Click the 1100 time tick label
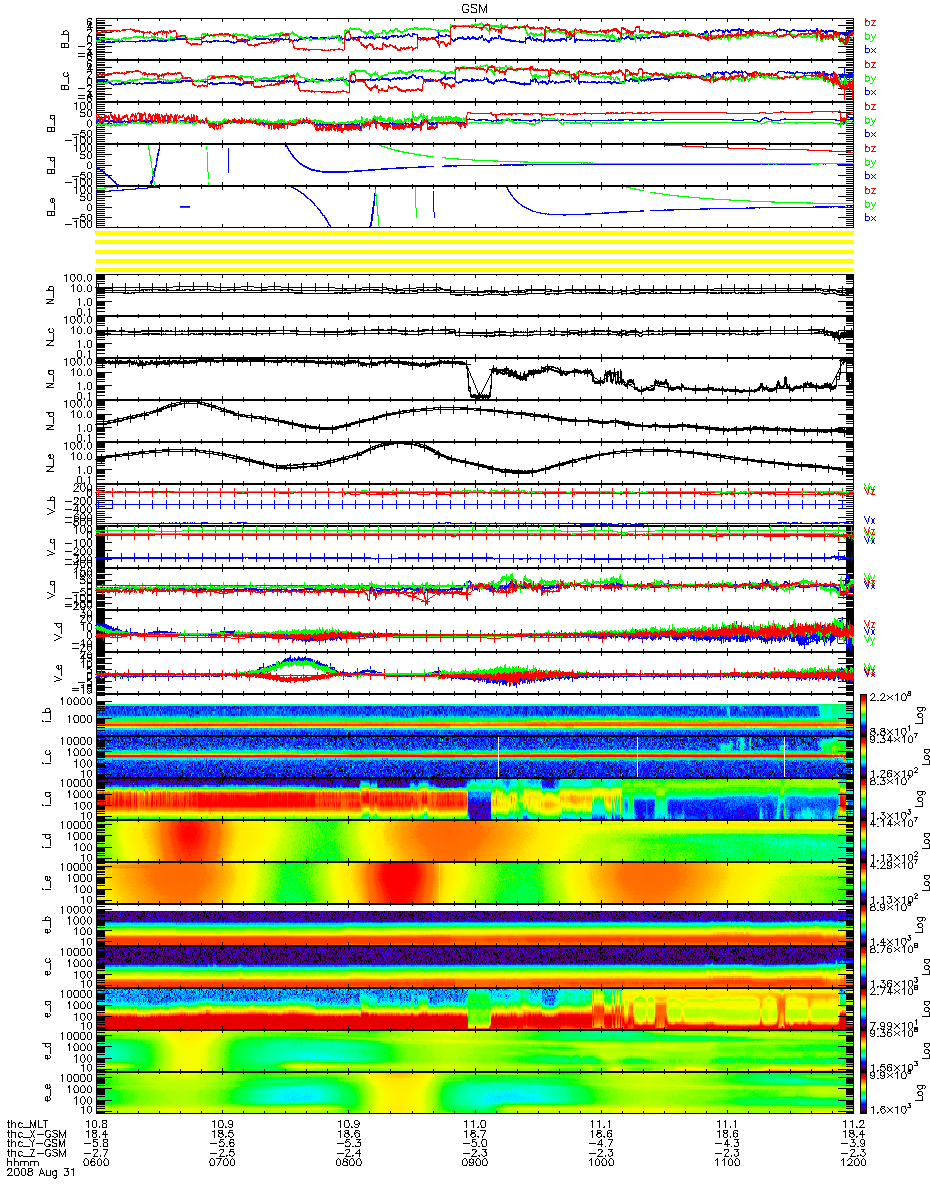Image resolution: width=930 pixels, height=1200 pixels. tap(727, 1164)
